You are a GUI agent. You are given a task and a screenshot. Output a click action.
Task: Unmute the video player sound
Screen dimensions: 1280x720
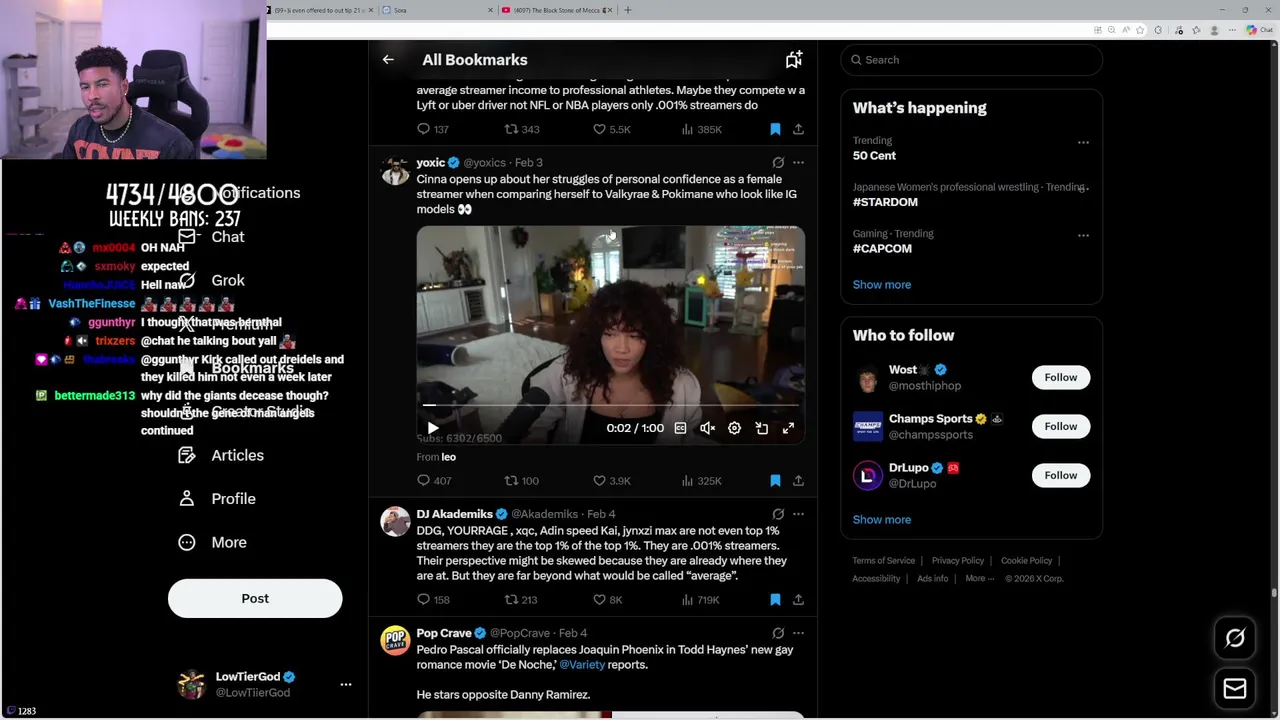coord(707,428)
